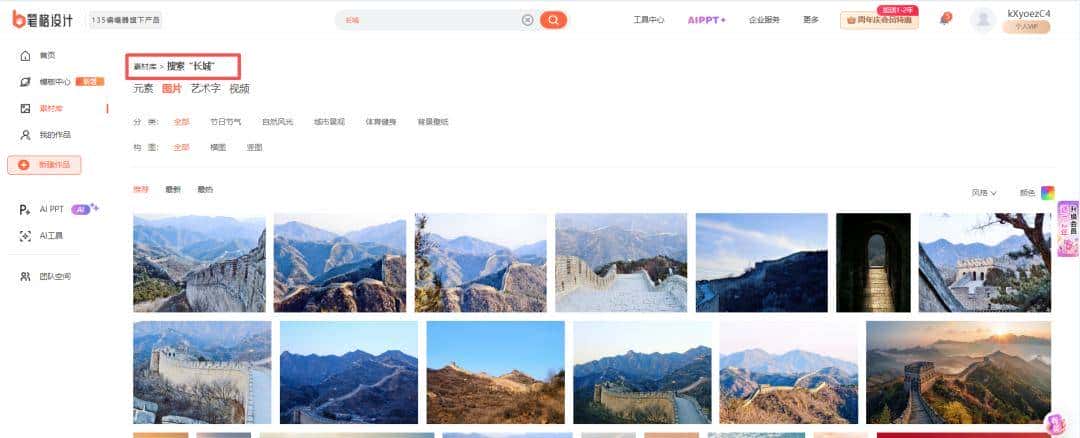
Task: Switch to the 图片 tab
Action: (x=172, y=89)
